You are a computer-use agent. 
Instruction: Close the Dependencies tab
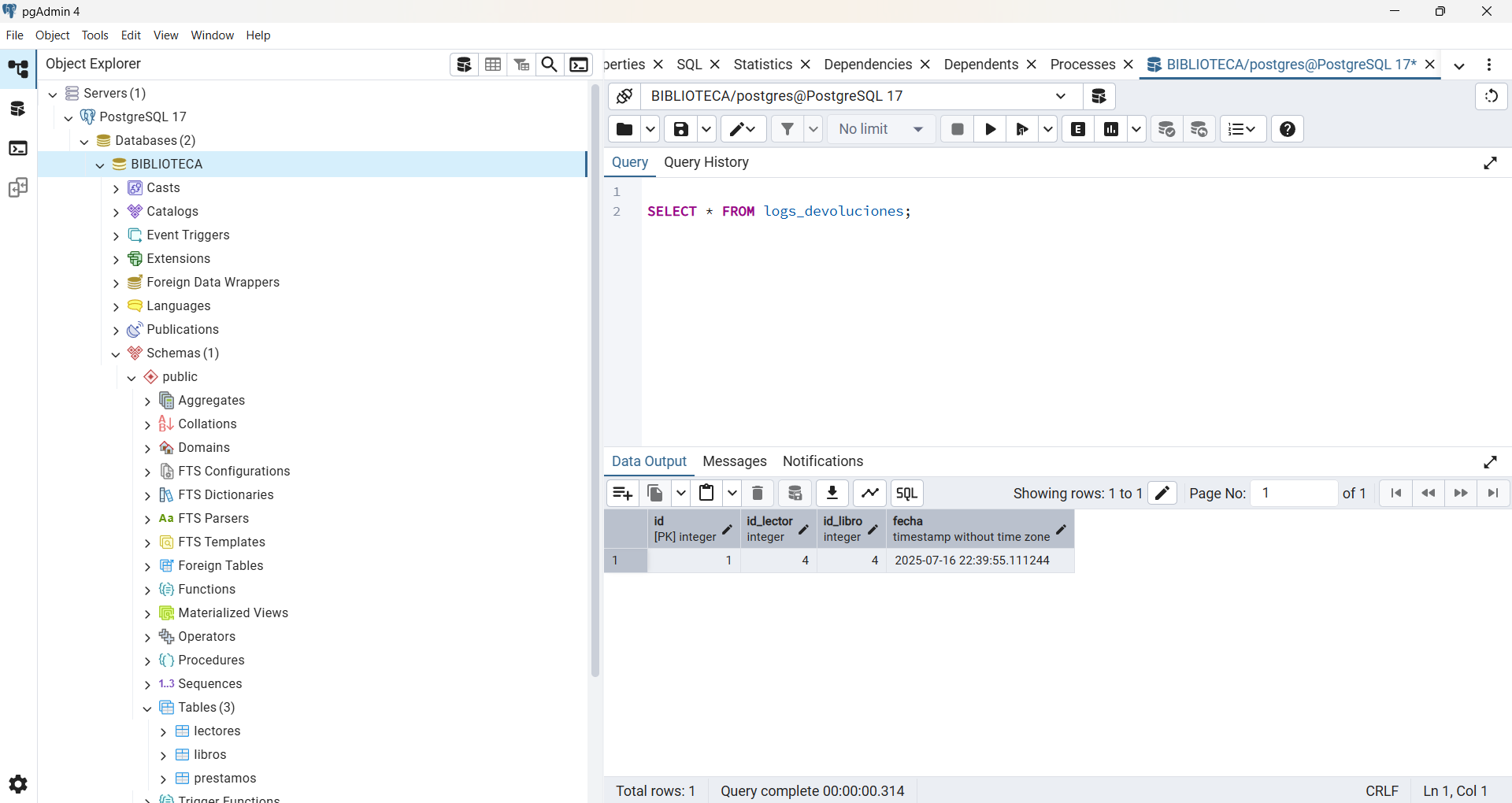pyautogui.click(x=925, y=65)
